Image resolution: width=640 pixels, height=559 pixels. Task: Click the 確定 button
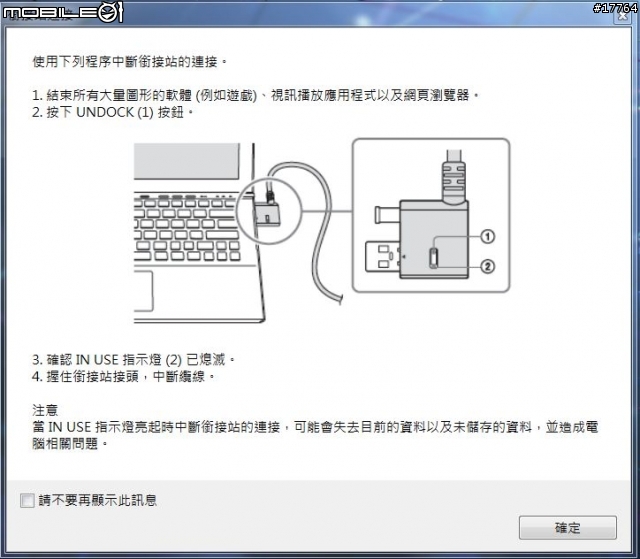(567, 528)
